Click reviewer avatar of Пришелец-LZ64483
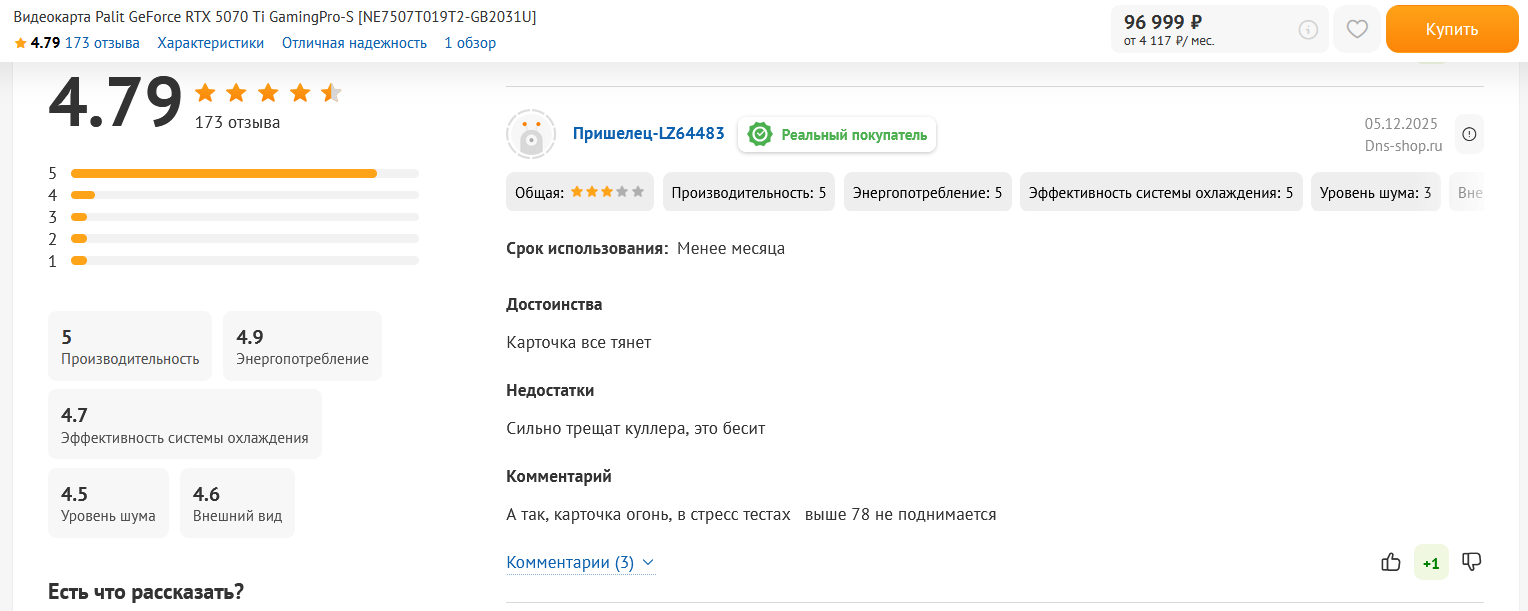This screenshot has width=1528, height=611. point(531,134)
